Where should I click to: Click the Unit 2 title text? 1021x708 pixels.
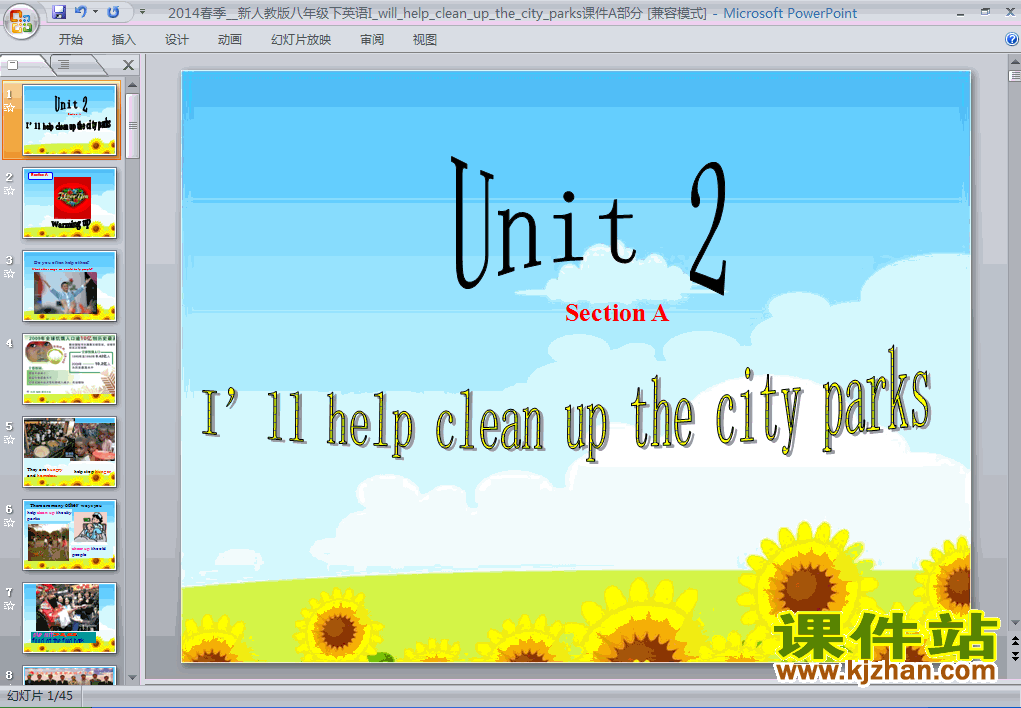pos(589,225)
